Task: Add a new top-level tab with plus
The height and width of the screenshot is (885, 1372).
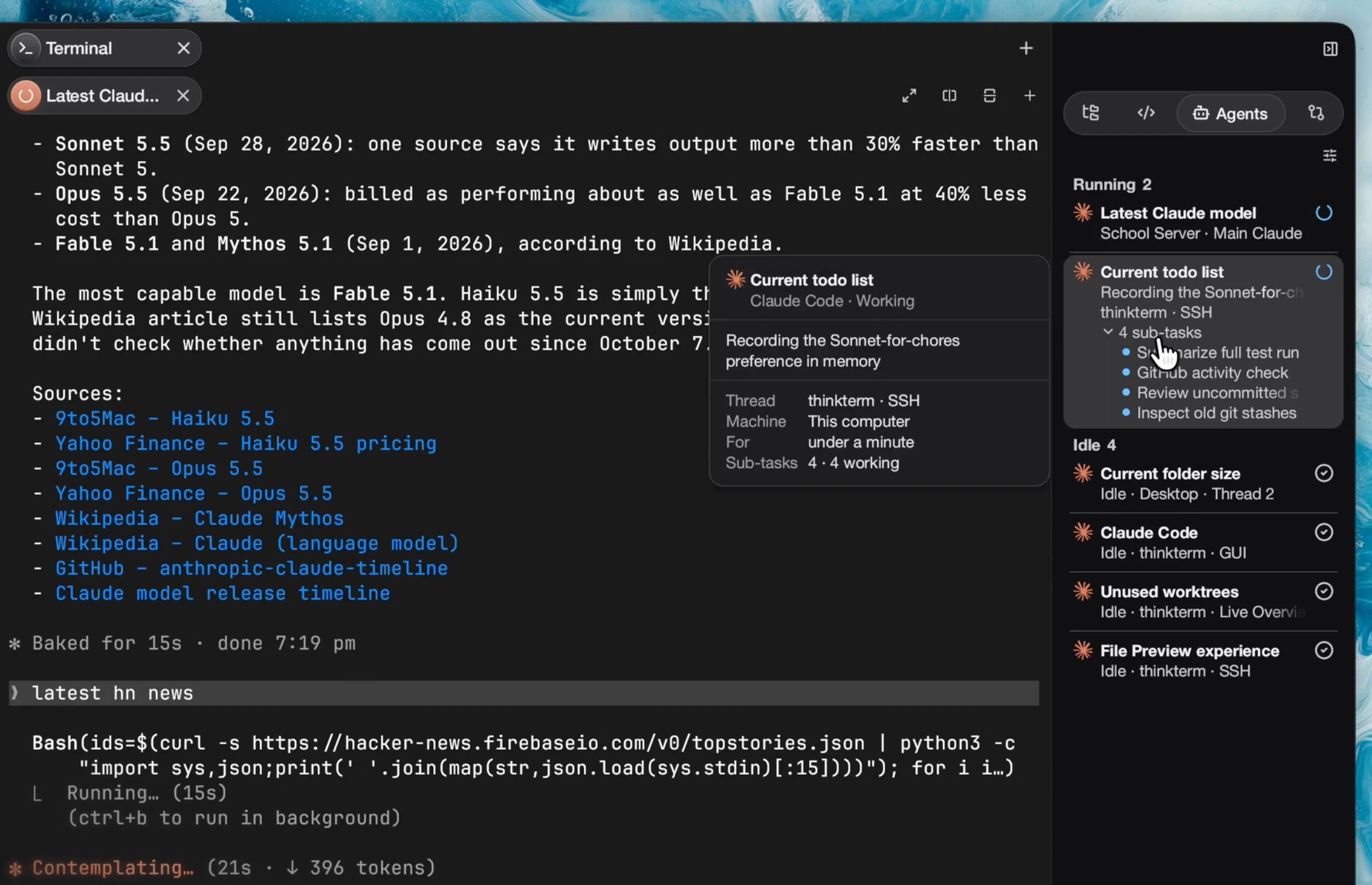Action: pos(1026,48)
